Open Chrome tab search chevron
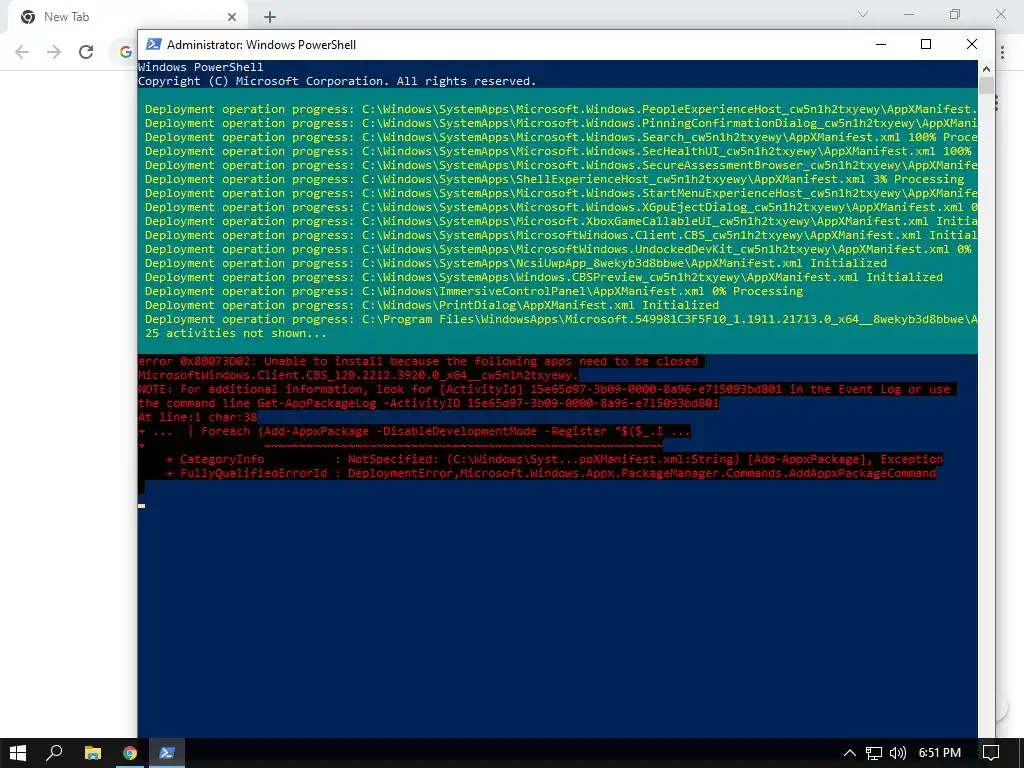Screen dimensions: 1024x768 click(863, 14)
